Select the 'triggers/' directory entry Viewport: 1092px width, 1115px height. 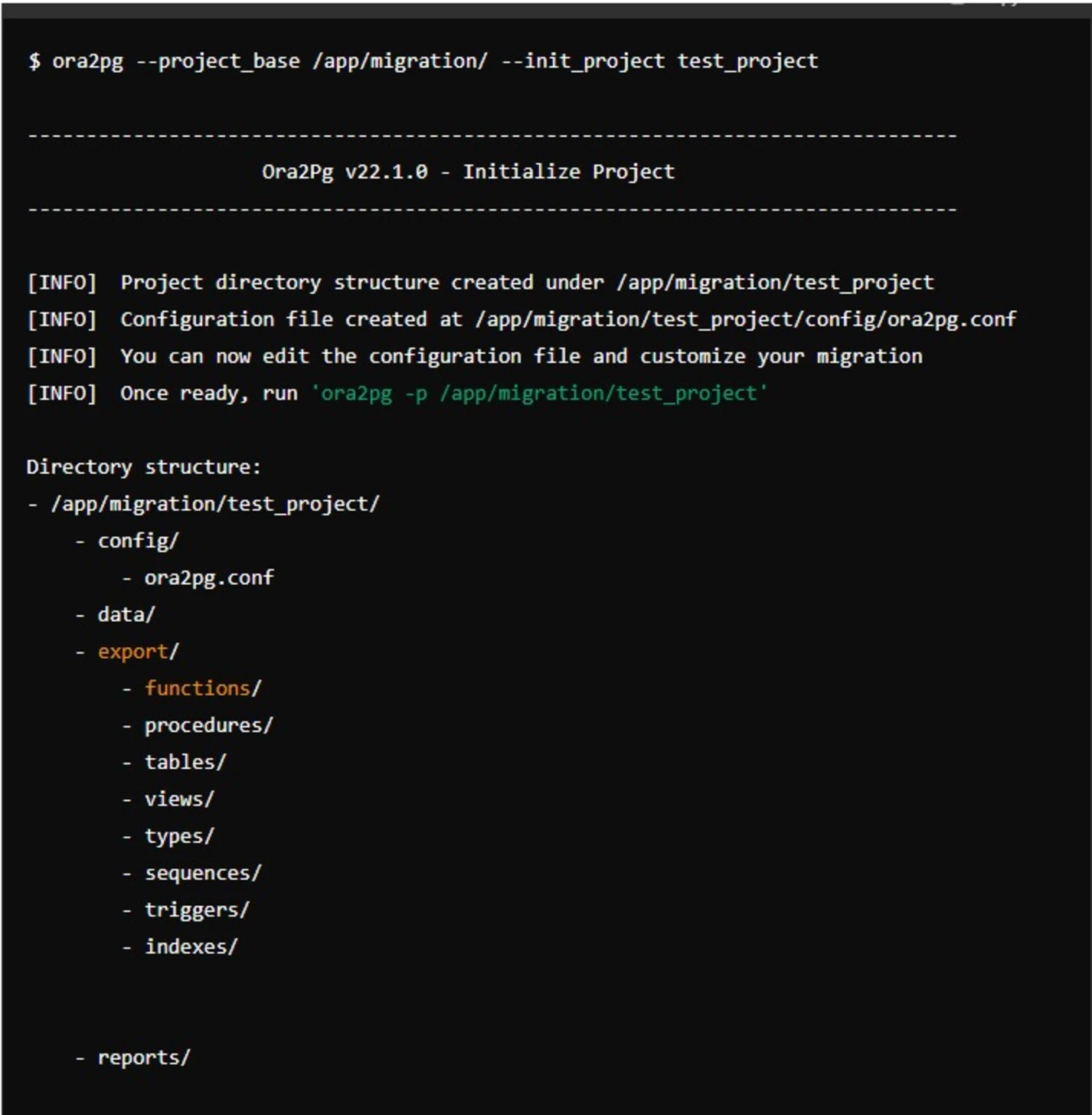(196, 909)
